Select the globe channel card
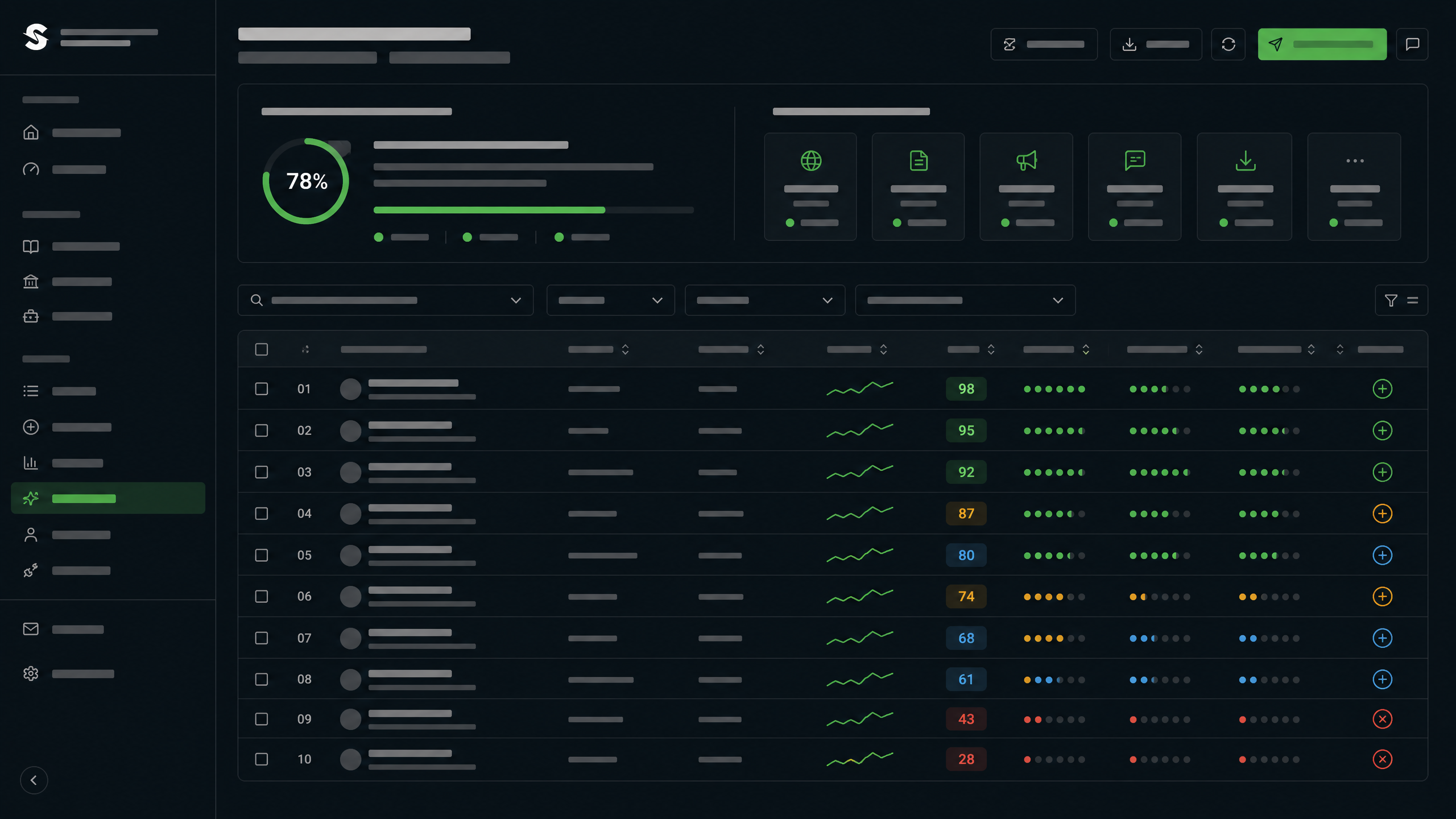Viewport: 1456px width, 819px height. [x=810, y=187]
